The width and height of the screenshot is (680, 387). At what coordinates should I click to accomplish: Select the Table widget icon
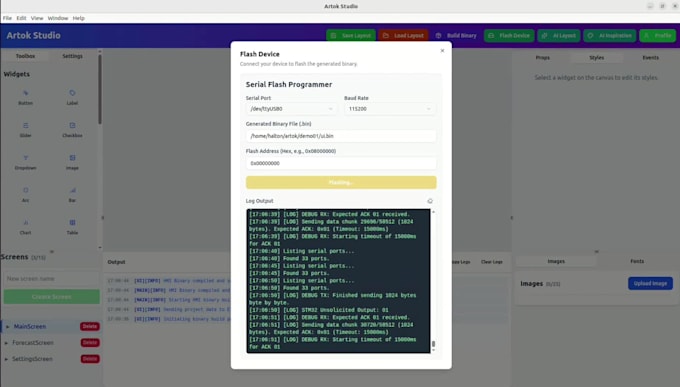point(72,223)
